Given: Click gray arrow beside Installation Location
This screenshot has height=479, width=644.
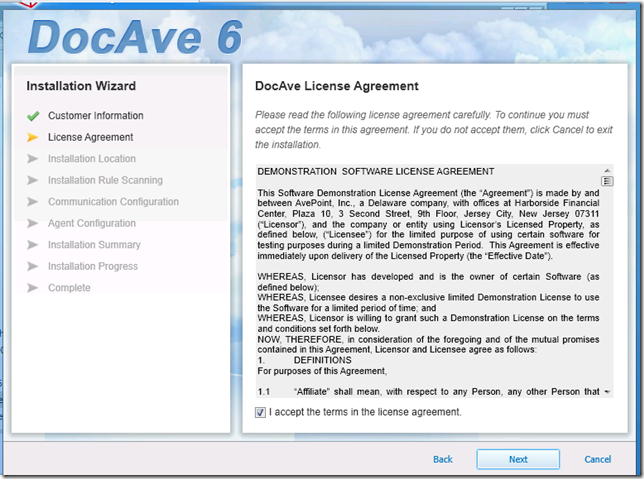Looking at the screenshot, I should pyautogui.click(x=32, y=159).
